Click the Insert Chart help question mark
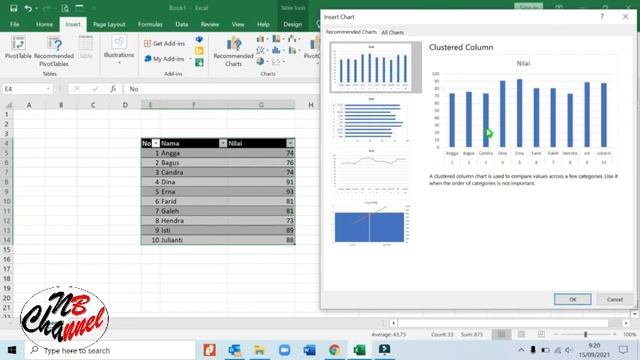 [x=602, y=16]
